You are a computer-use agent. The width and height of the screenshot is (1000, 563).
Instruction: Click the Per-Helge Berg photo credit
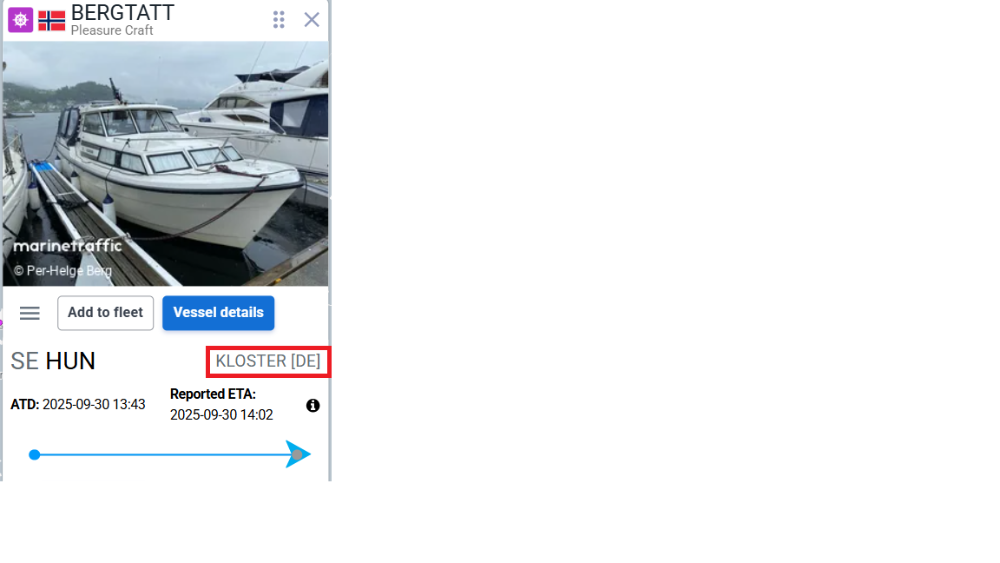[x=63, y=271]
